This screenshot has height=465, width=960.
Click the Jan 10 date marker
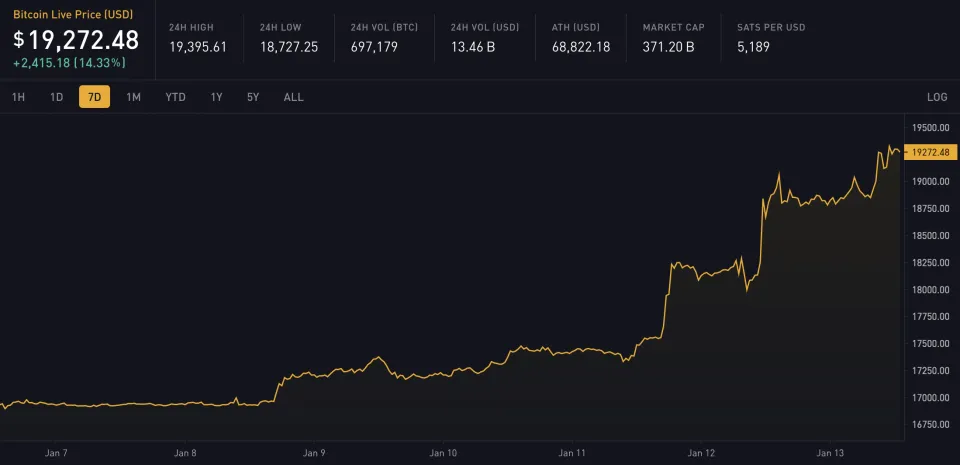pyautogui.click(x=445, y=453)
